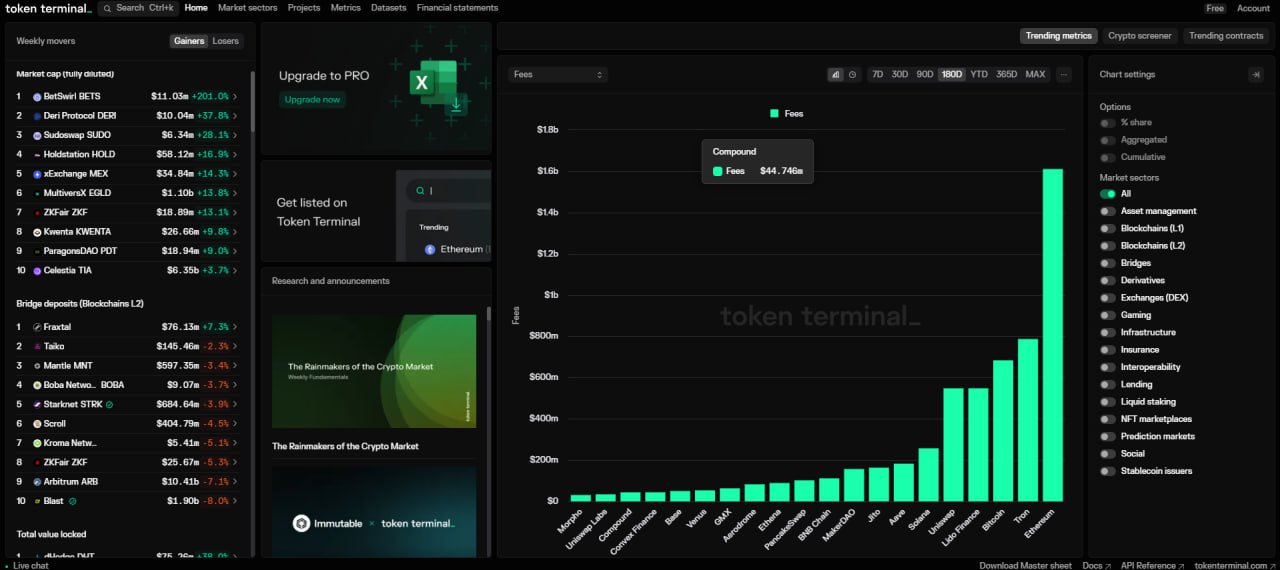Toggle Blockchains (L1) sector filter

point(1107,228)
